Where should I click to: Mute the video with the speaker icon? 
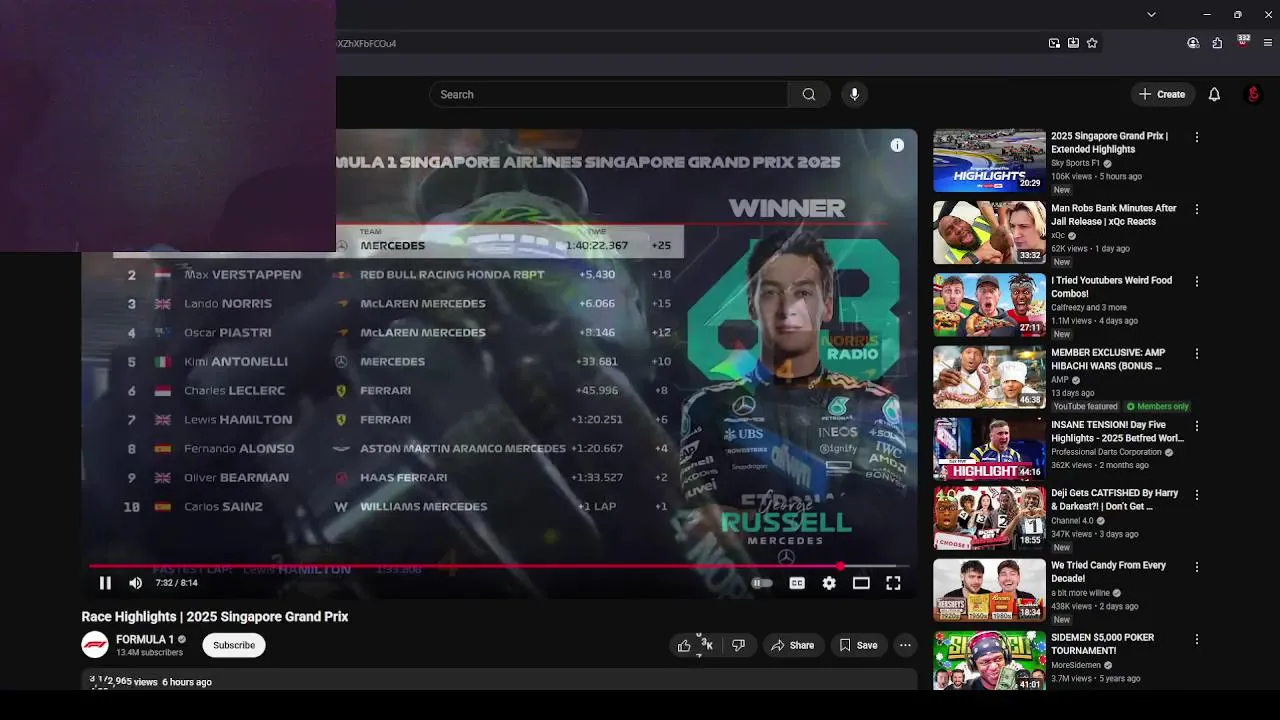click(x=136, y=583)
